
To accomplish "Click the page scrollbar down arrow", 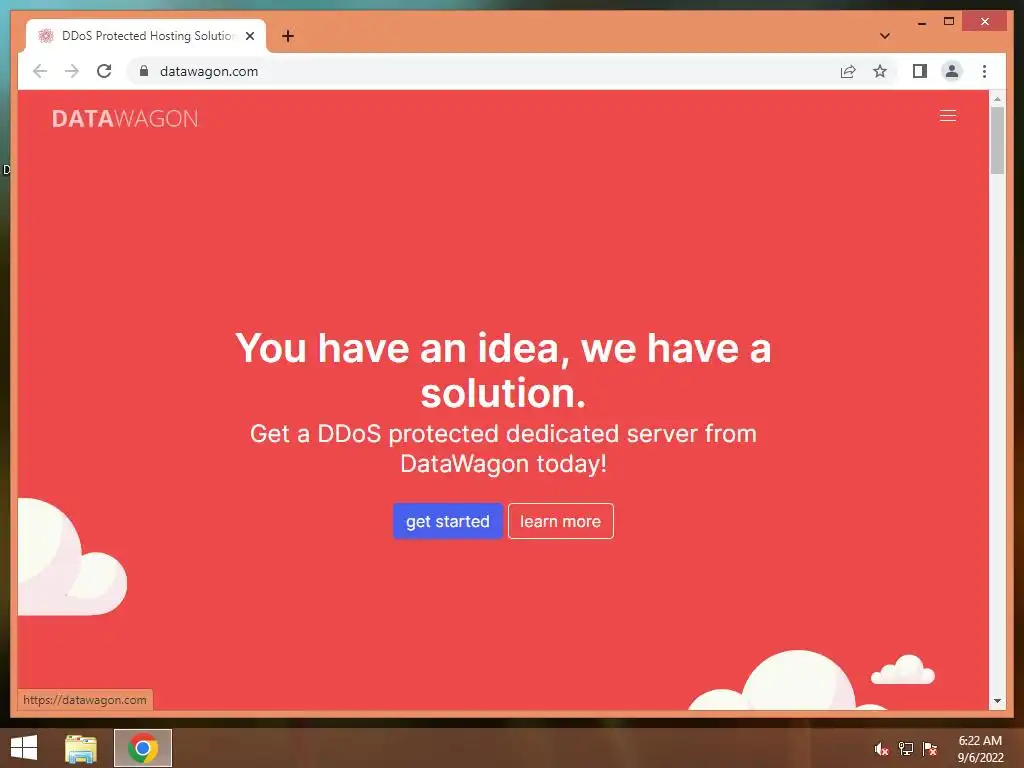I will pos(997,701).
